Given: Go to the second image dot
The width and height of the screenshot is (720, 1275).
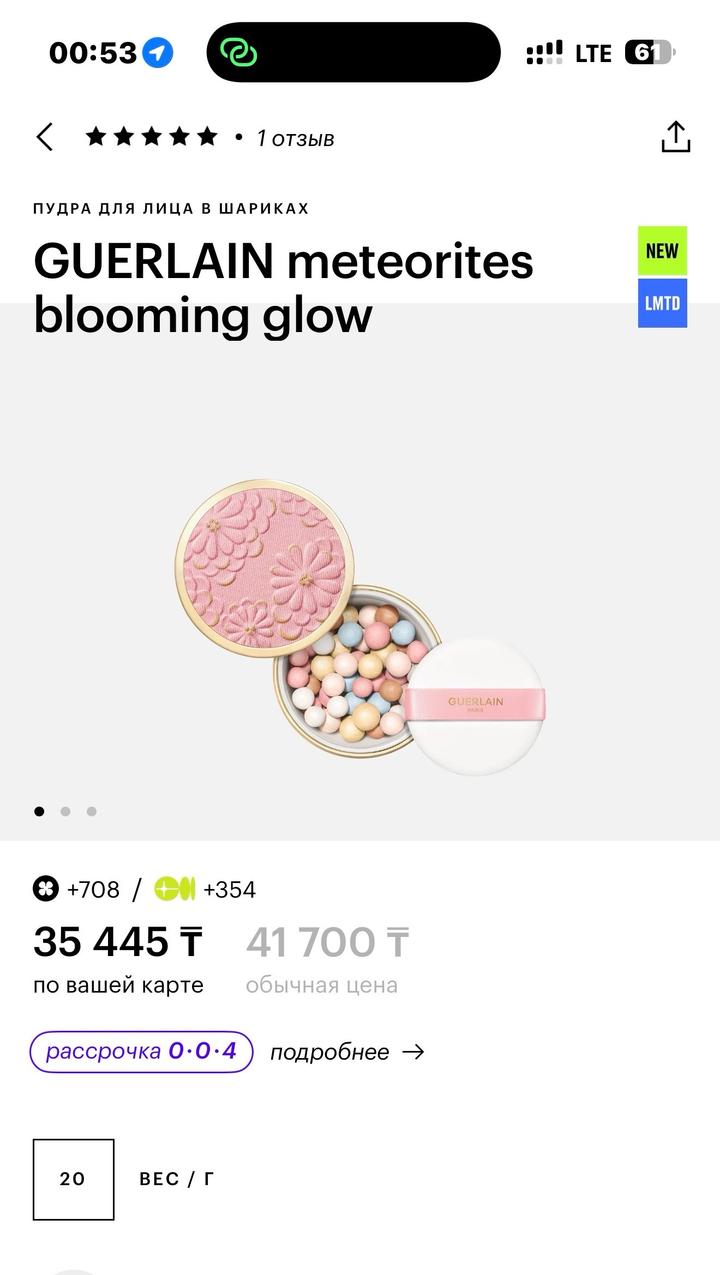Looking at the screenshot, I should 65,811.
